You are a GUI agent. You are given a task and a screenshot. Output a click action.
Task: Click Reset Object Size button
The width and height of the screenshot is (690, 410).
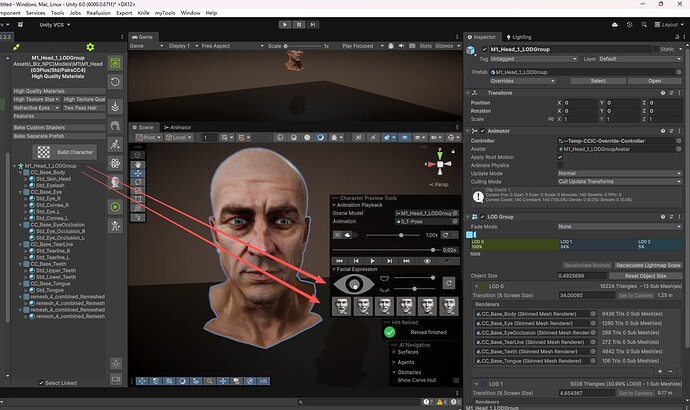pos(646,276)
